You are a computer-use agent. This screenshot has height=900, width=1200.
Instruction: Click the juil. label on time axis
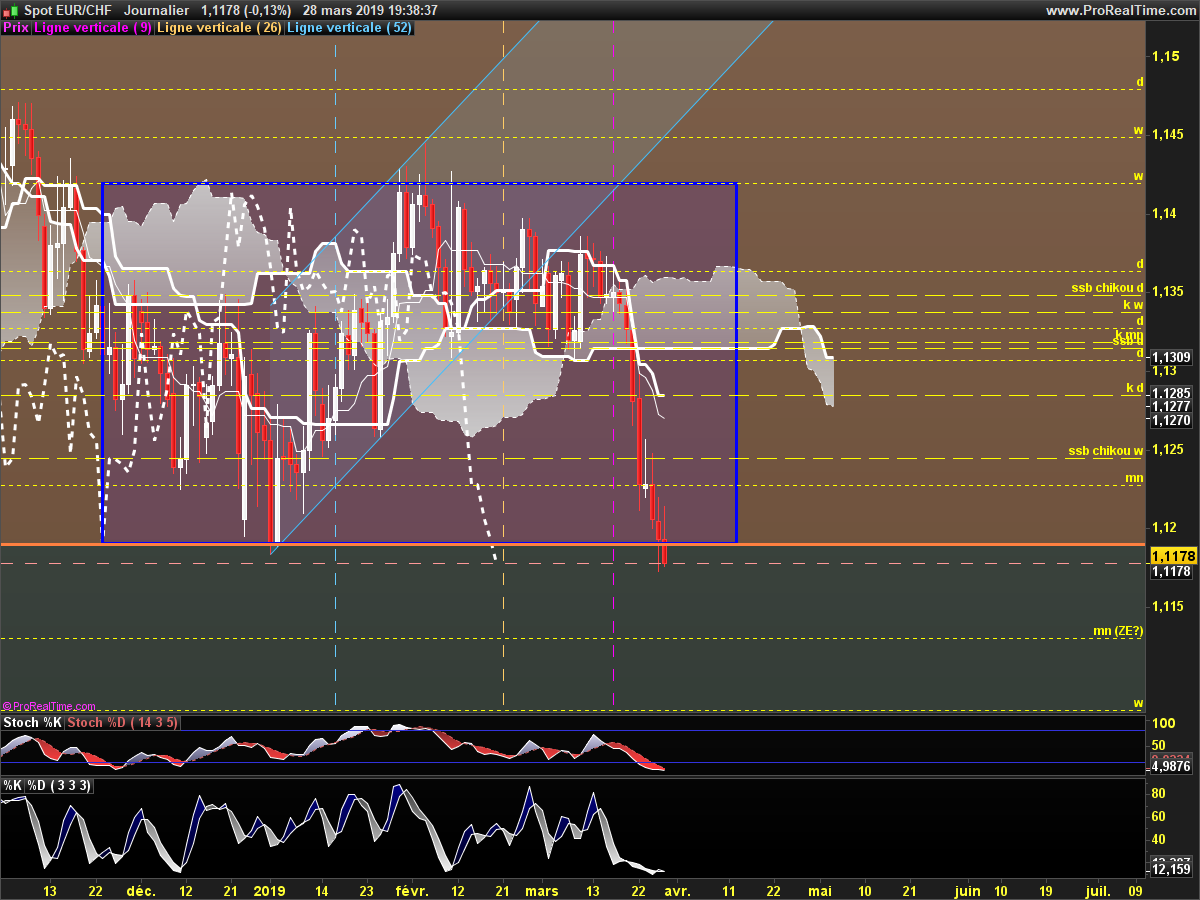point(1097,889)
